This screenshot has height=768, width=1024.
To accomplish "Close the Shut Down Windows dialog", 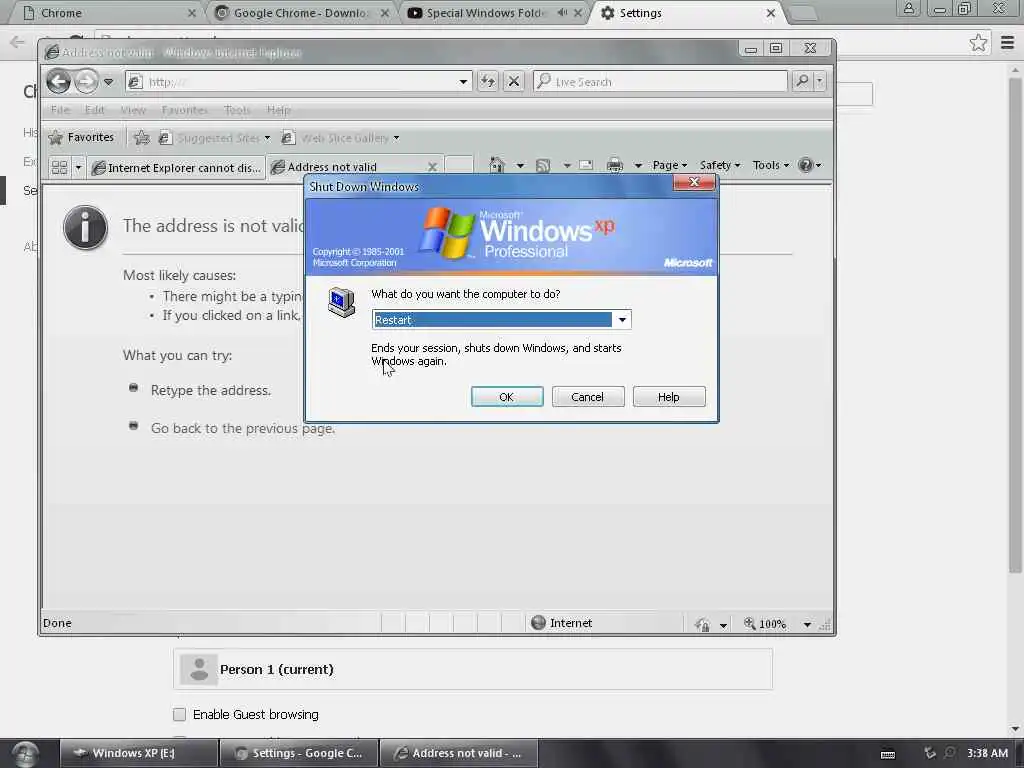I will tap(694, 182).
